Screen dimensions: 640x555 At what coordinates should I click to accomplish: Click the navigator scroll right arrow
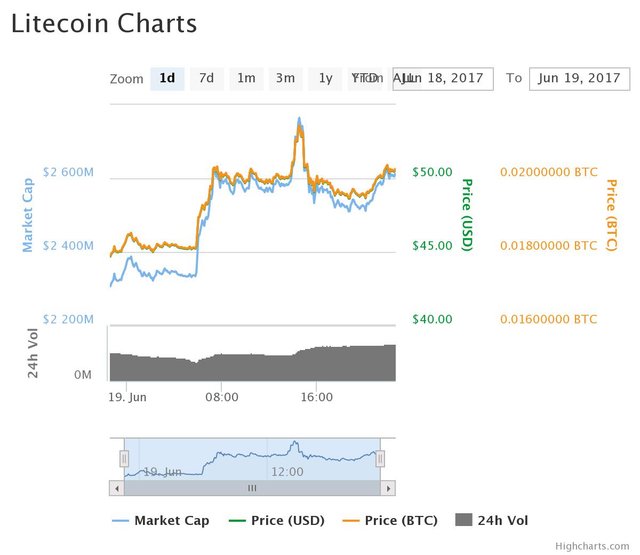coord(389,488)
